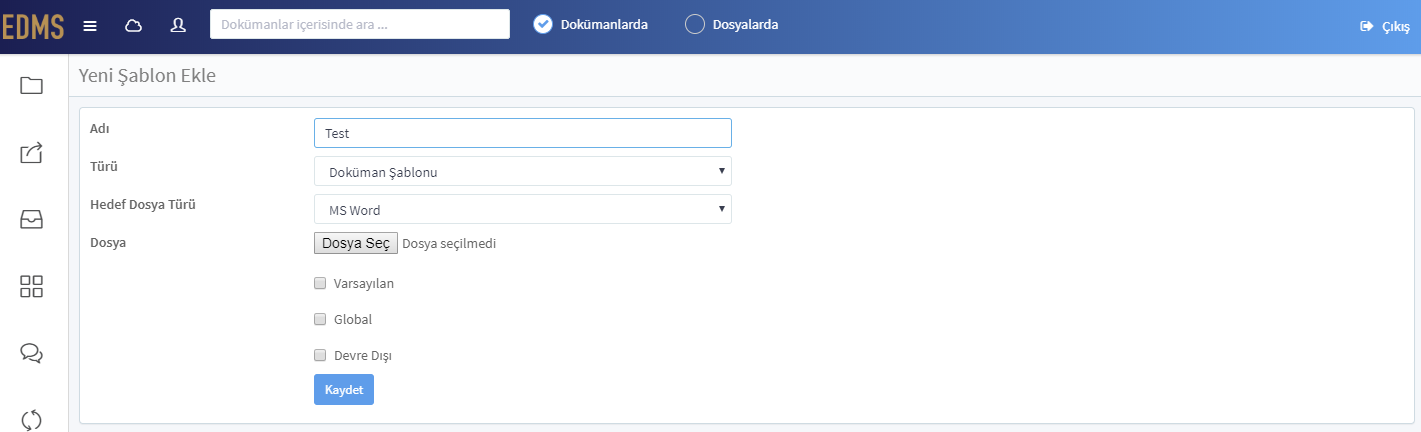Viewport: 1421px width, 432px height.
Task: Open the inbox tray sidebar icon
Action: 31,220
